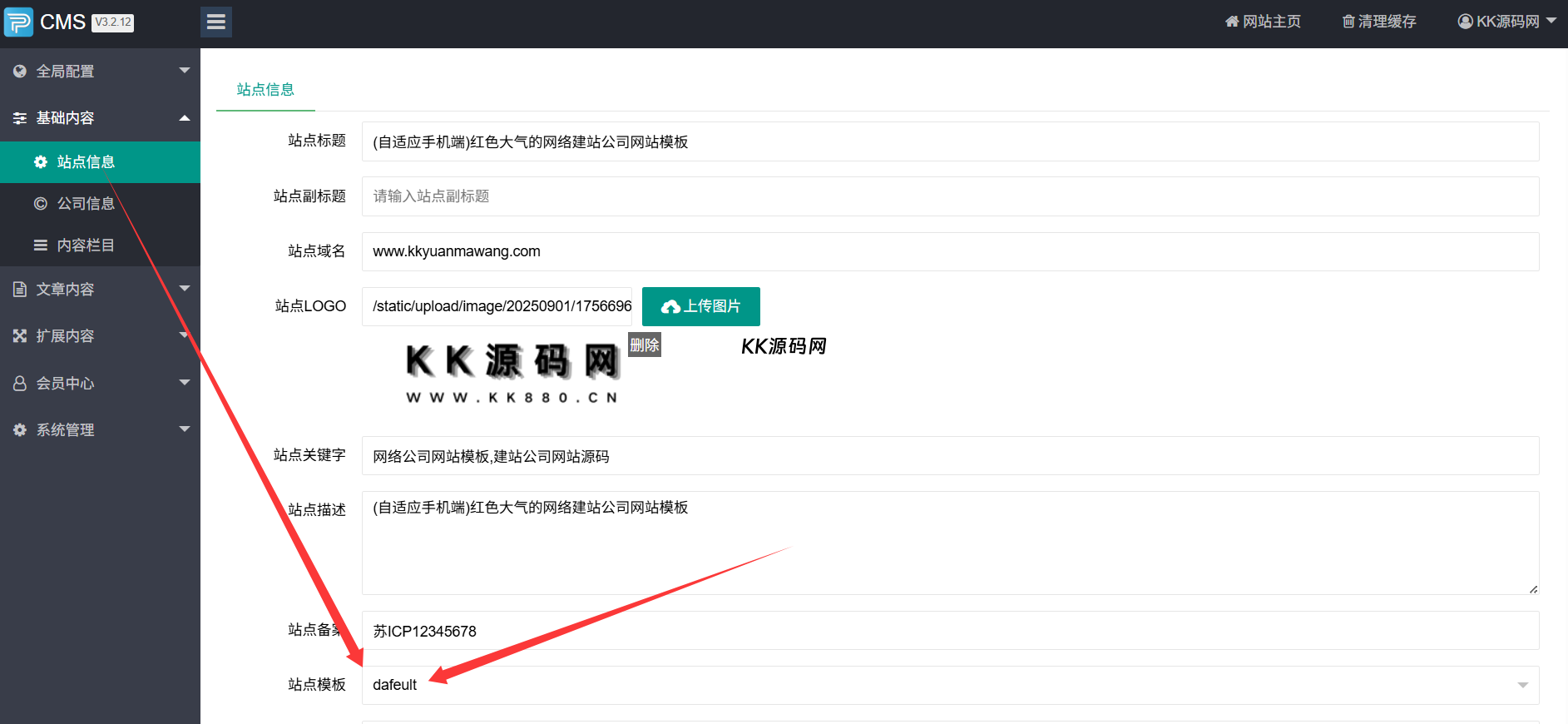Click the 站点描述 textarea
Image resolution: width=1568 pixels, height=724 pixels.
950,543
